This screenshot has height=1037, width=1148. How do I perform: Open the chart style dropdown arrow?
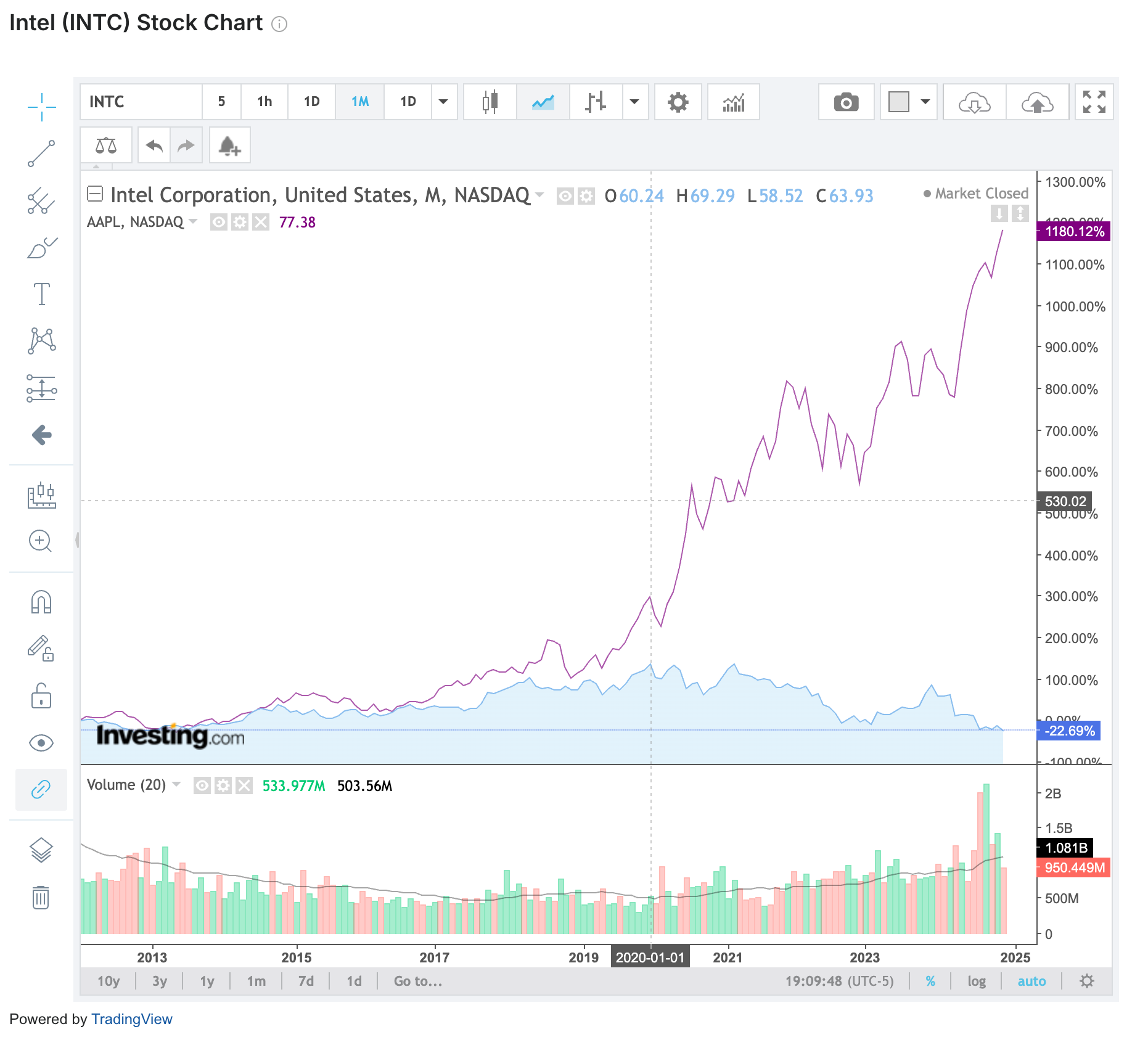tap(634, 102)
